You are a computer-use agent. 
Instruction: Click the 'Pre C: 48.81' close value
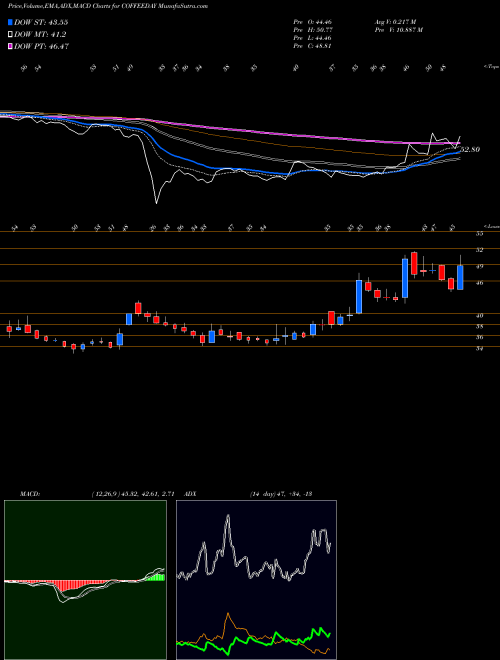(x=313, y=46)
